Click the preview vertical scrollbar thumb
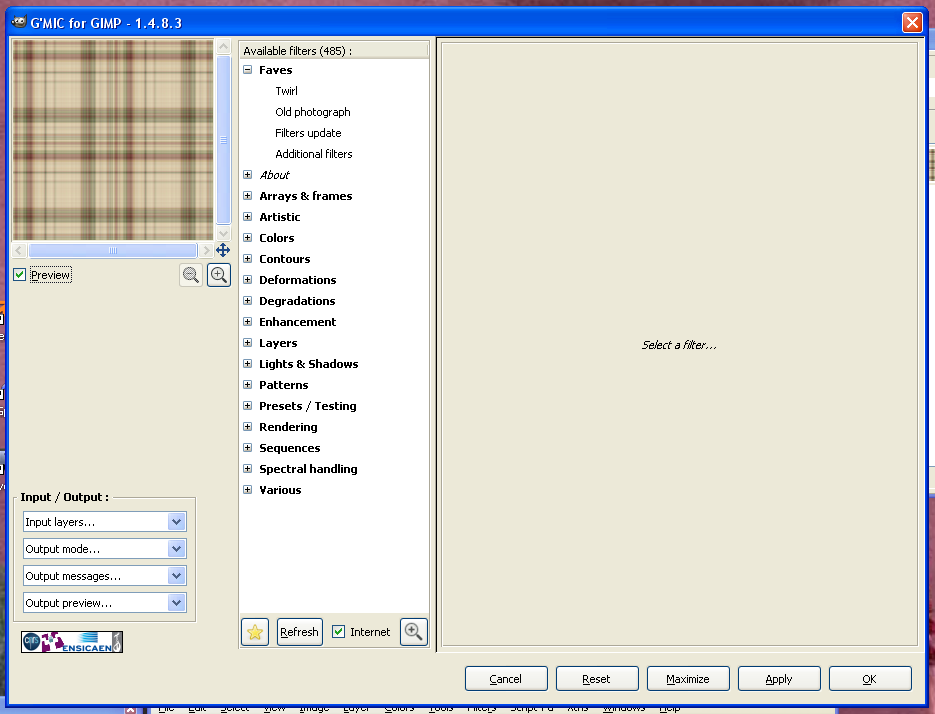Screen dimensions: 935x714 click(224, 140)
